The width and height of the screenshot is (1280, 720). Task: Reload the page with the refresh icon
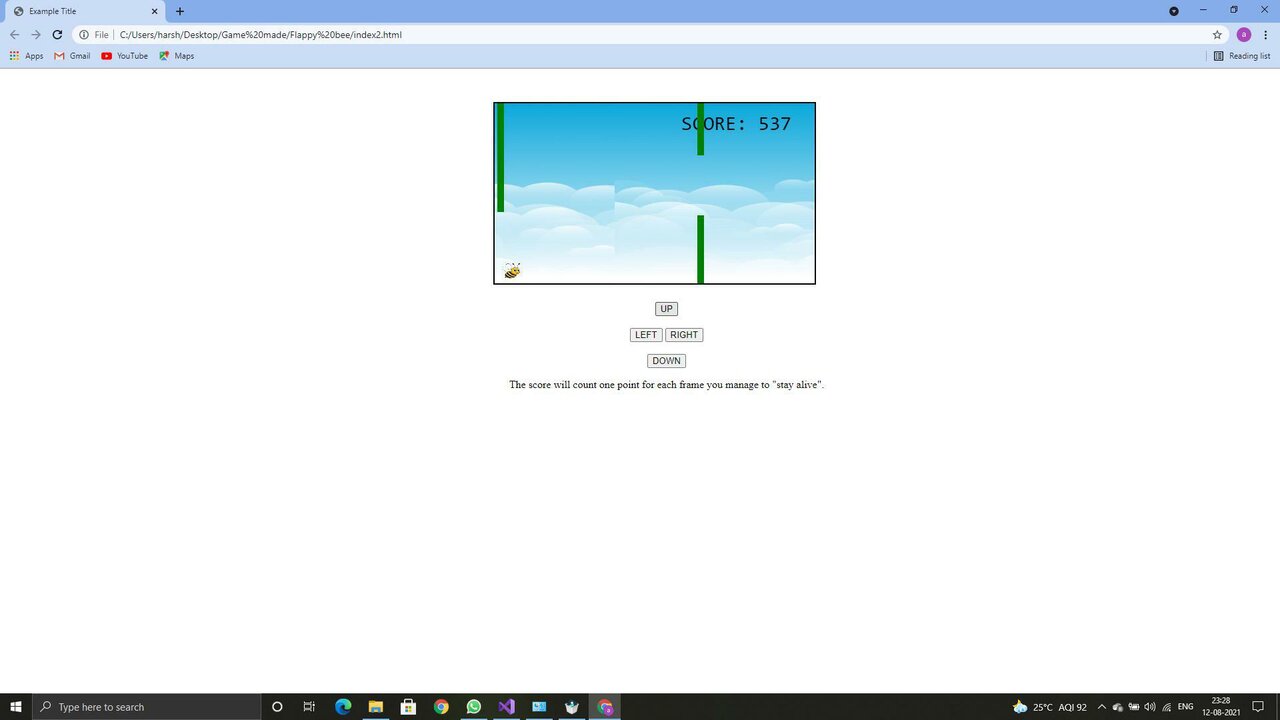point(57,35)
